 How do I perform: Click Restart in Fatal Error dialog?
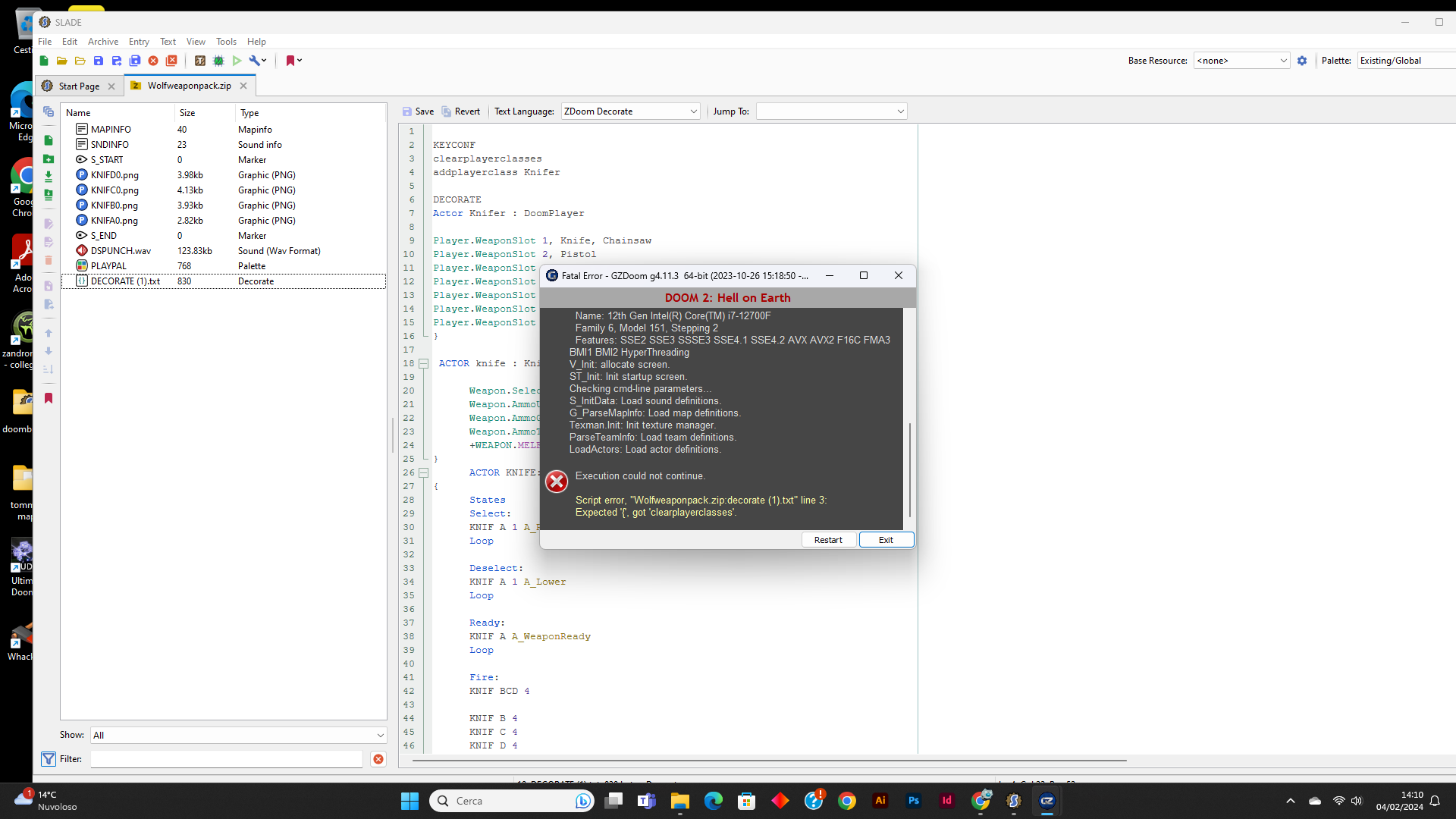pyautogui.click(x=828, y=540)
